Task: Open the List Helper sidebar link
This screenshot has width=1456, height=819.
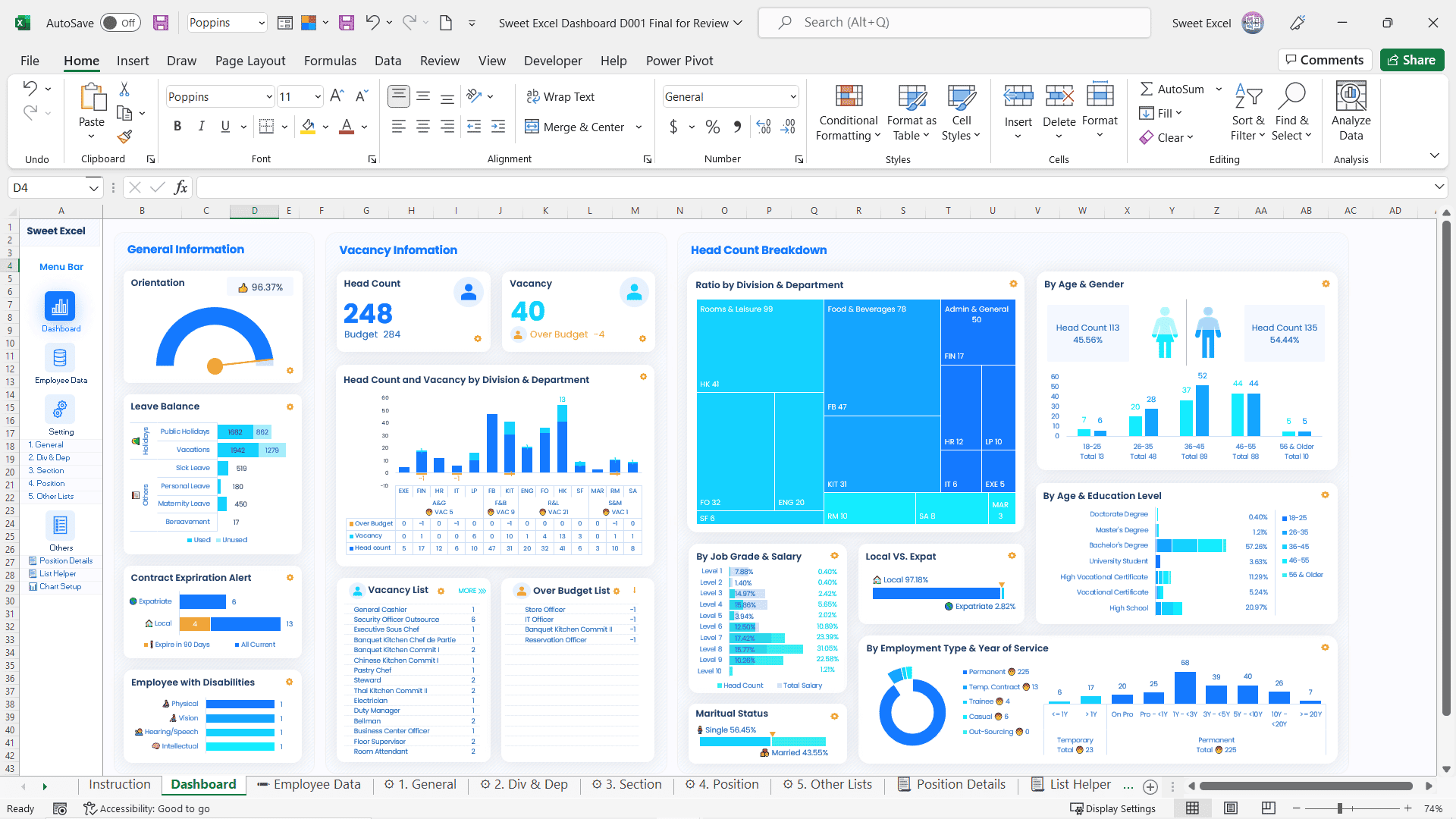Action: tap(58, 574)
